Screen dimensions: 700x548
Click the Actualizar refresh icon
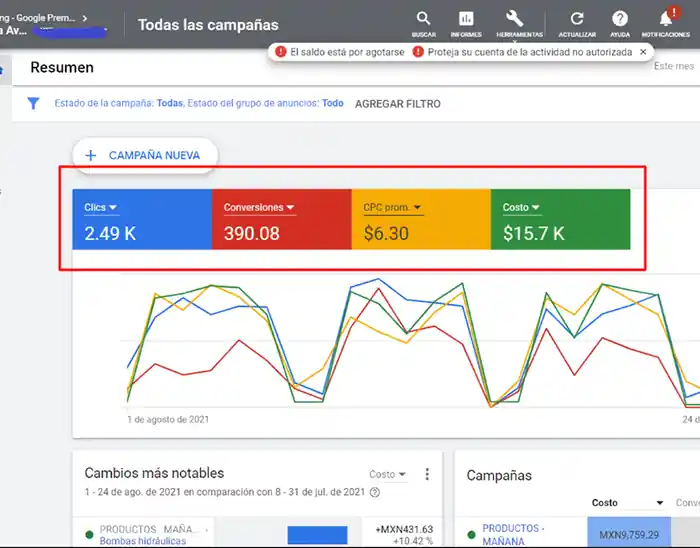[x=577, y=24]
